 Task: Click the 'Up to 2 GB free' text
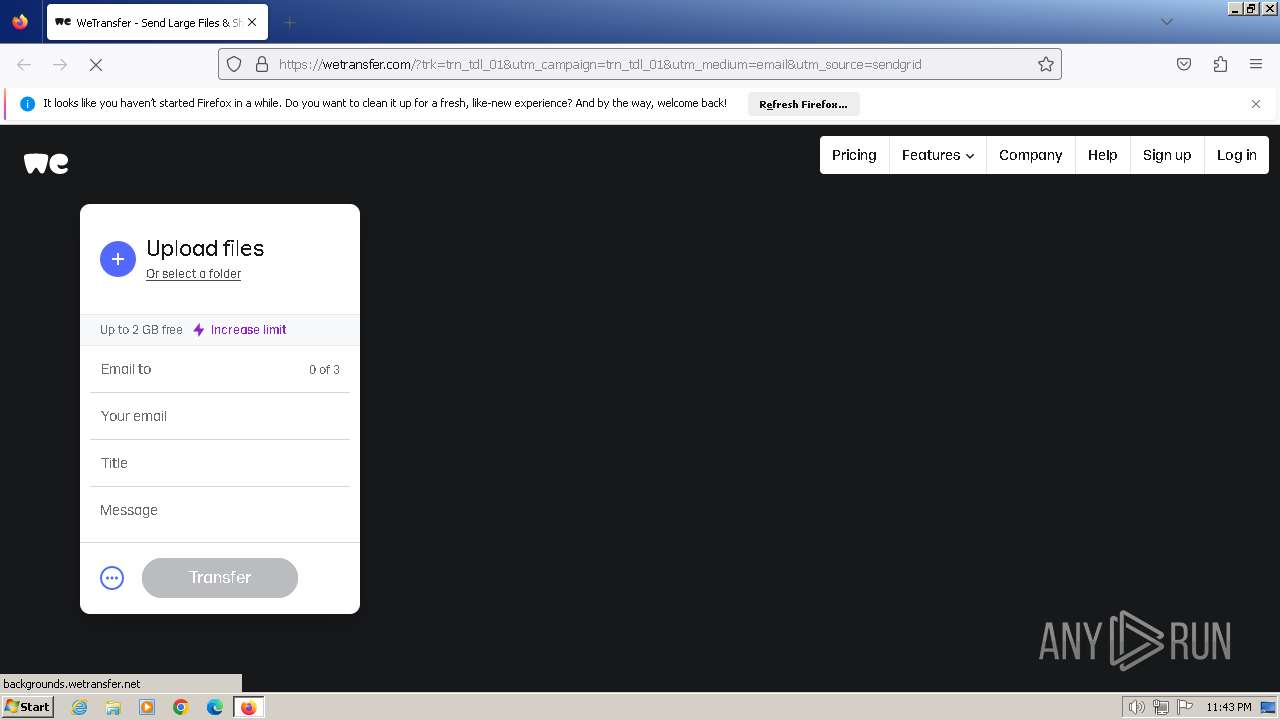tap(141, 330)
